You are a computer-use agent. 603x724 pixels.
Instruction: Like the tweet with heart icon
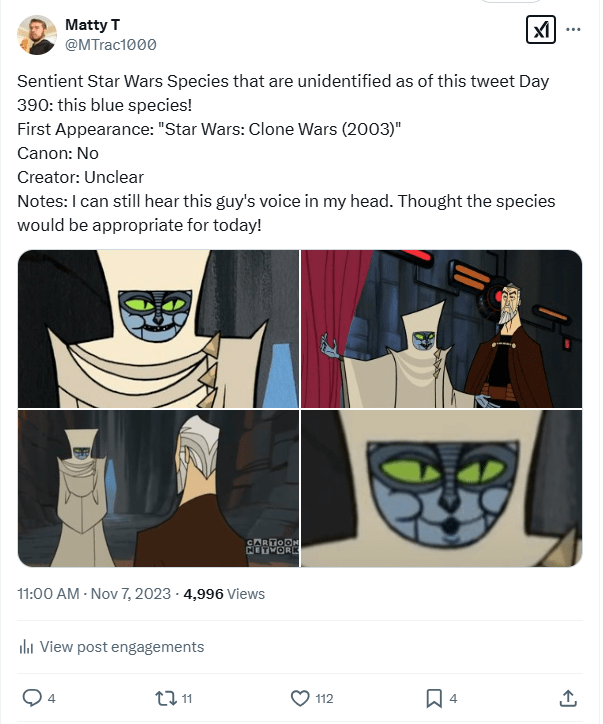click(300, 697)
